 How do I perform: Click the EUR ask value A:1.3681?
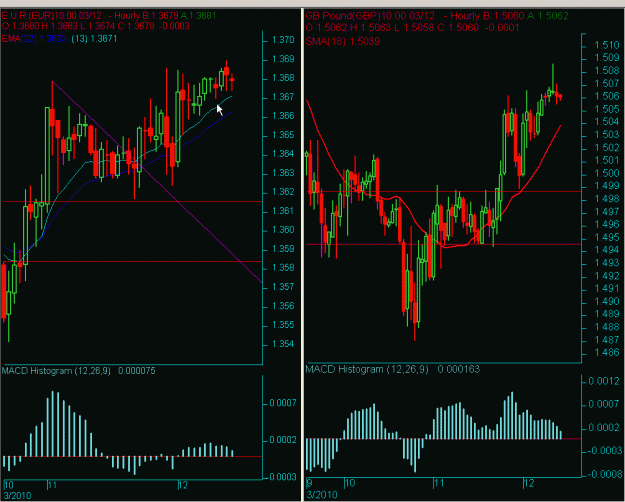point(198,16)
